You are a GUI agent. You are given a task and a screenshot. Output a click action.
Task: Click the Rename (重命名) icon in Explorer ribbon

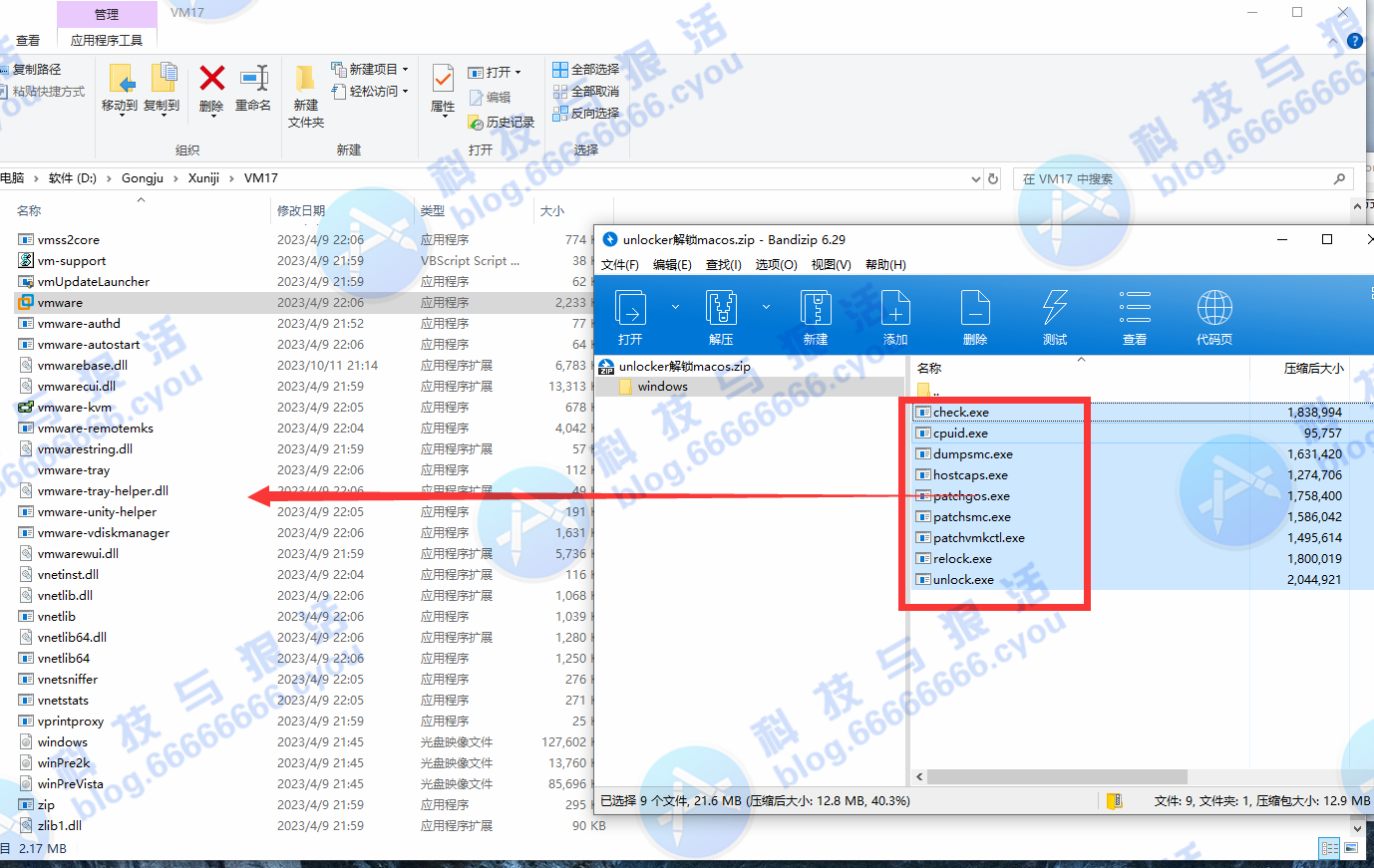tap(254, 78)
